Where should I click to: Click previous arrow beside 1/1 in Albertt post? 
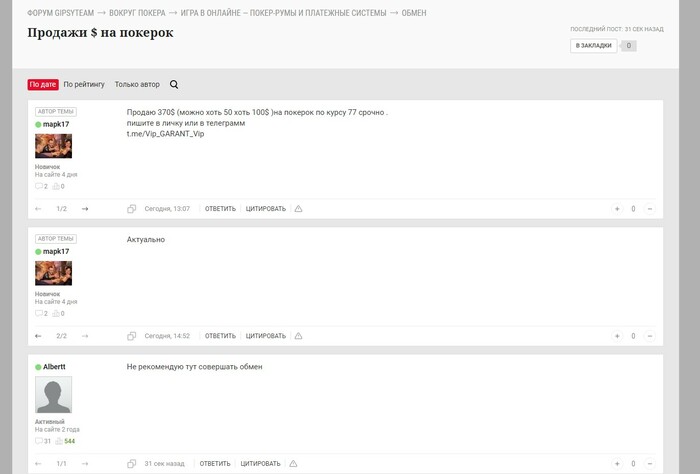point(38,464)
